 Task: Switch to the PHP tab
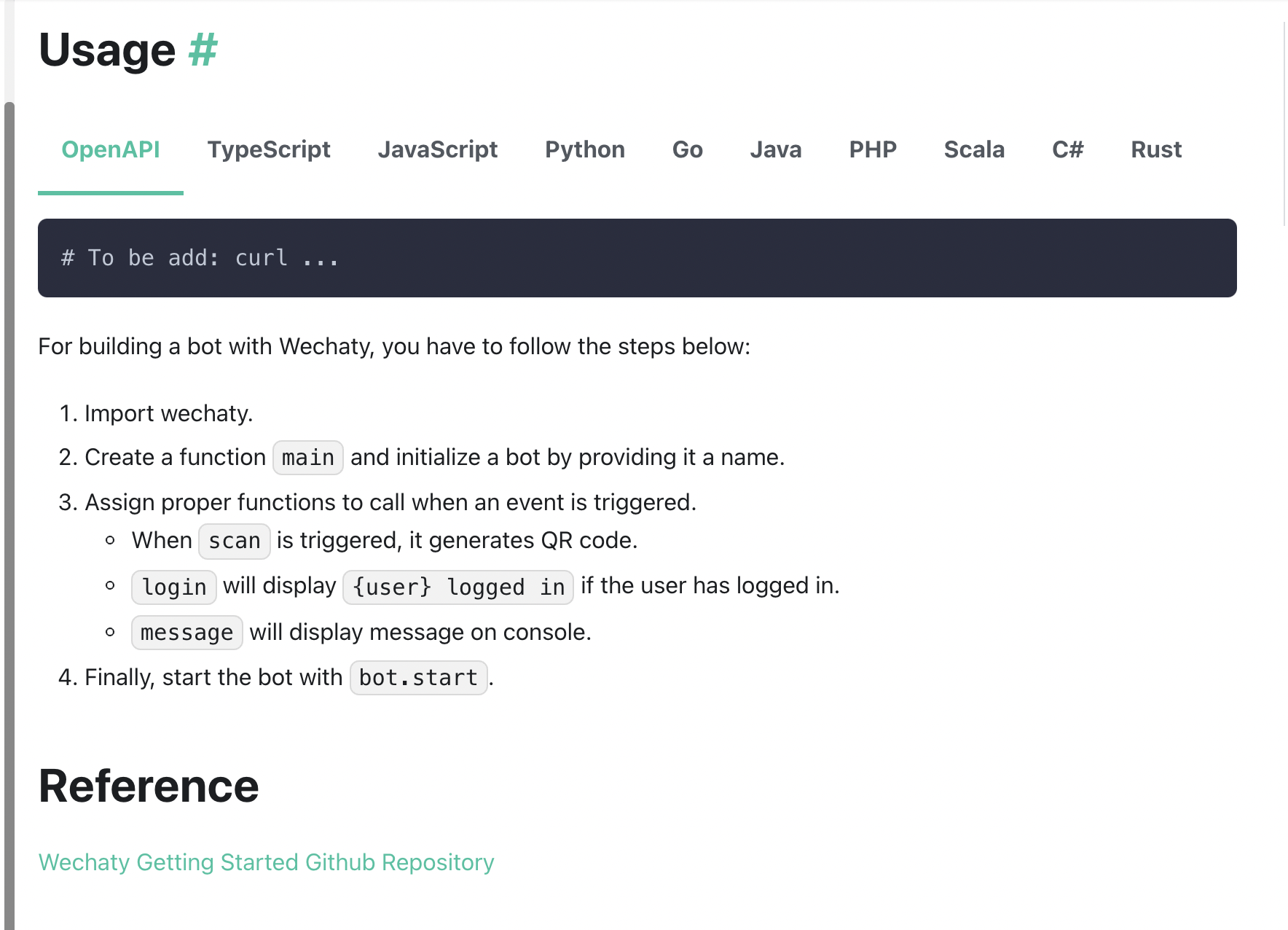pos(872,149)
